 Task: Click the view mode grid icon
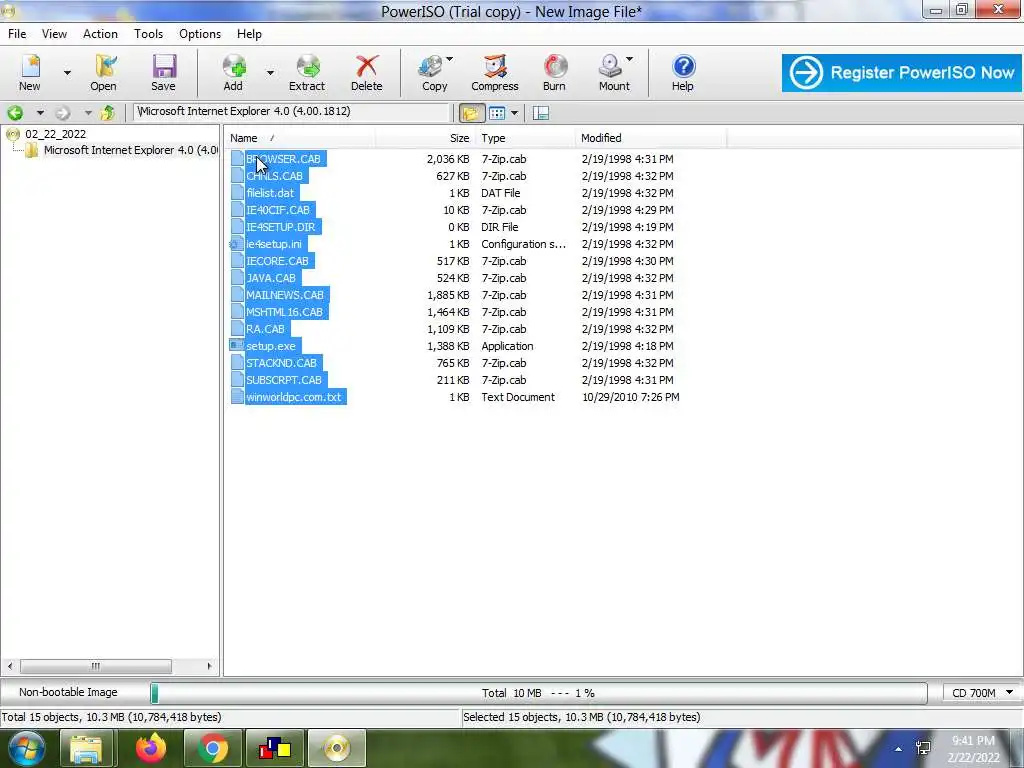coord(497,113)
